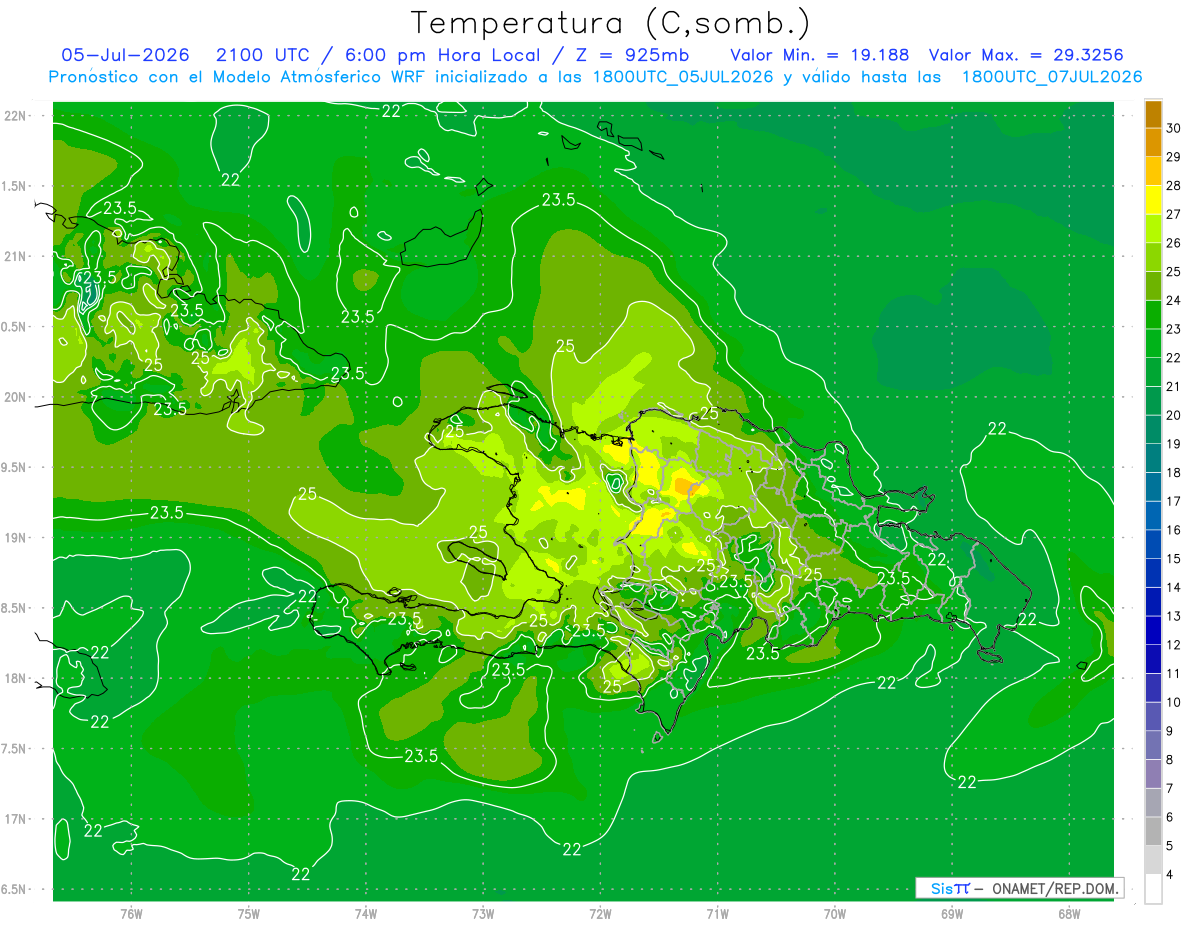Click the teal legend swatch between 18 and 19

1153,458
